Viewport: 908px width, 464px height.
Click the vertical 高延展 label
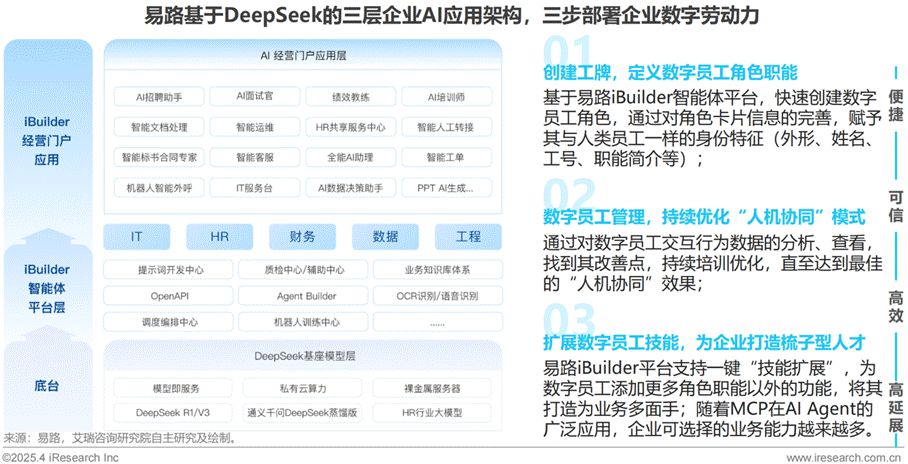pyautogui.click(x=896, y=408)
